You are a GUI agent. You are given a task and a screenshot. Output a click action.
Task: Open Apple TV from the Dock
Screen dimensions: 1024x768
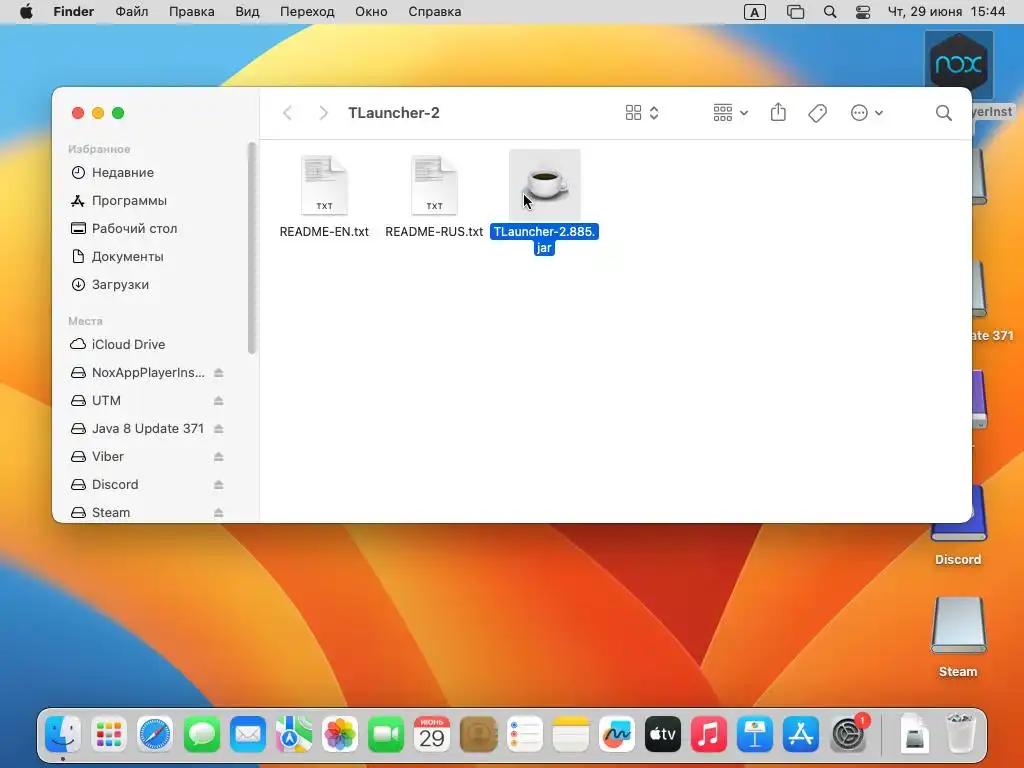point(663,734)
